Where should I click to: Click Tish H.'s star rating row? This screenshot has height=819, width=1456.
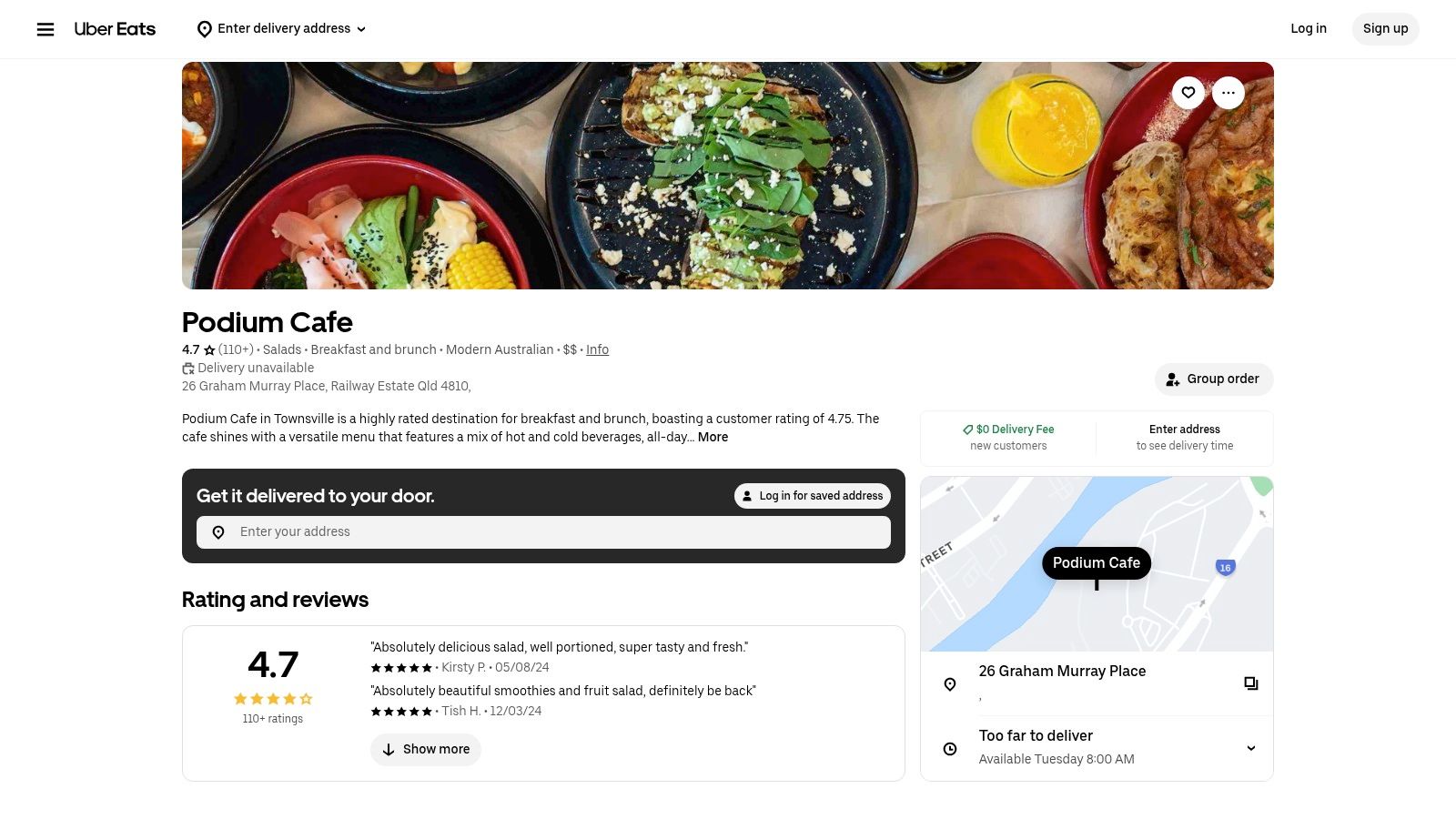(401, 711)
